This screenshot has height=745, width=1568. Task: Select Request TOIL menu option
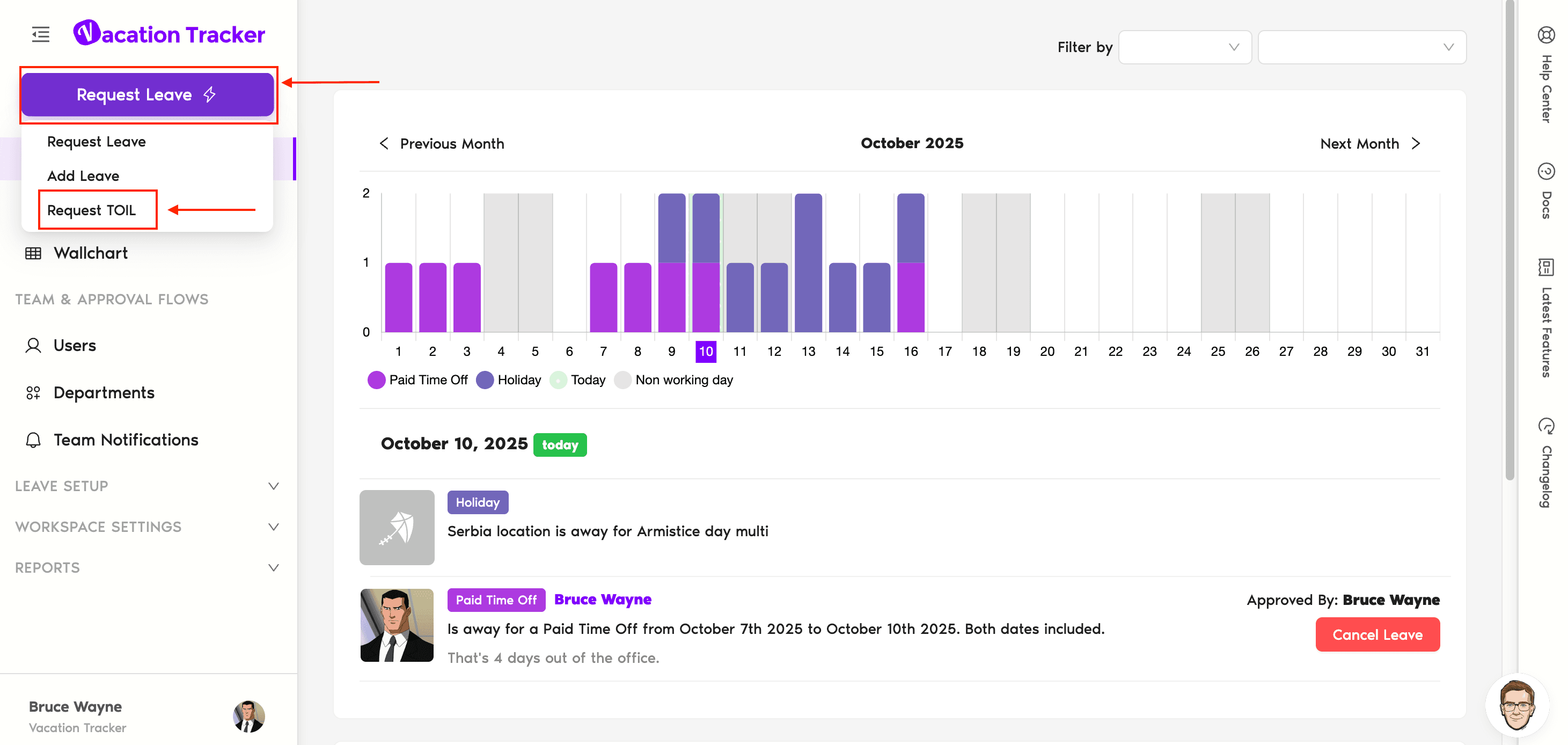tap(91, 210)
